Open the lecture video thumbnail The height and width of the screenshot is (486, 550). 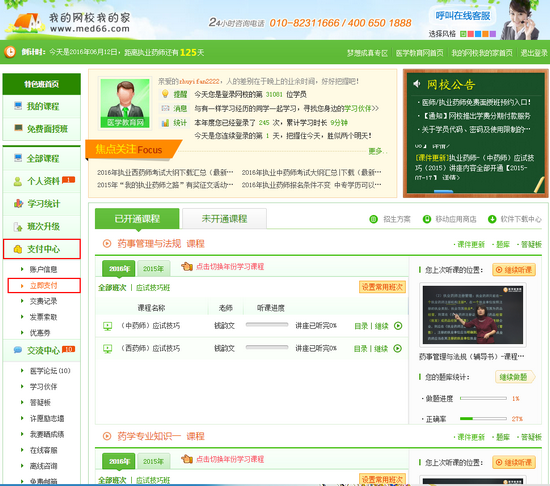click(x=472, y=315)
